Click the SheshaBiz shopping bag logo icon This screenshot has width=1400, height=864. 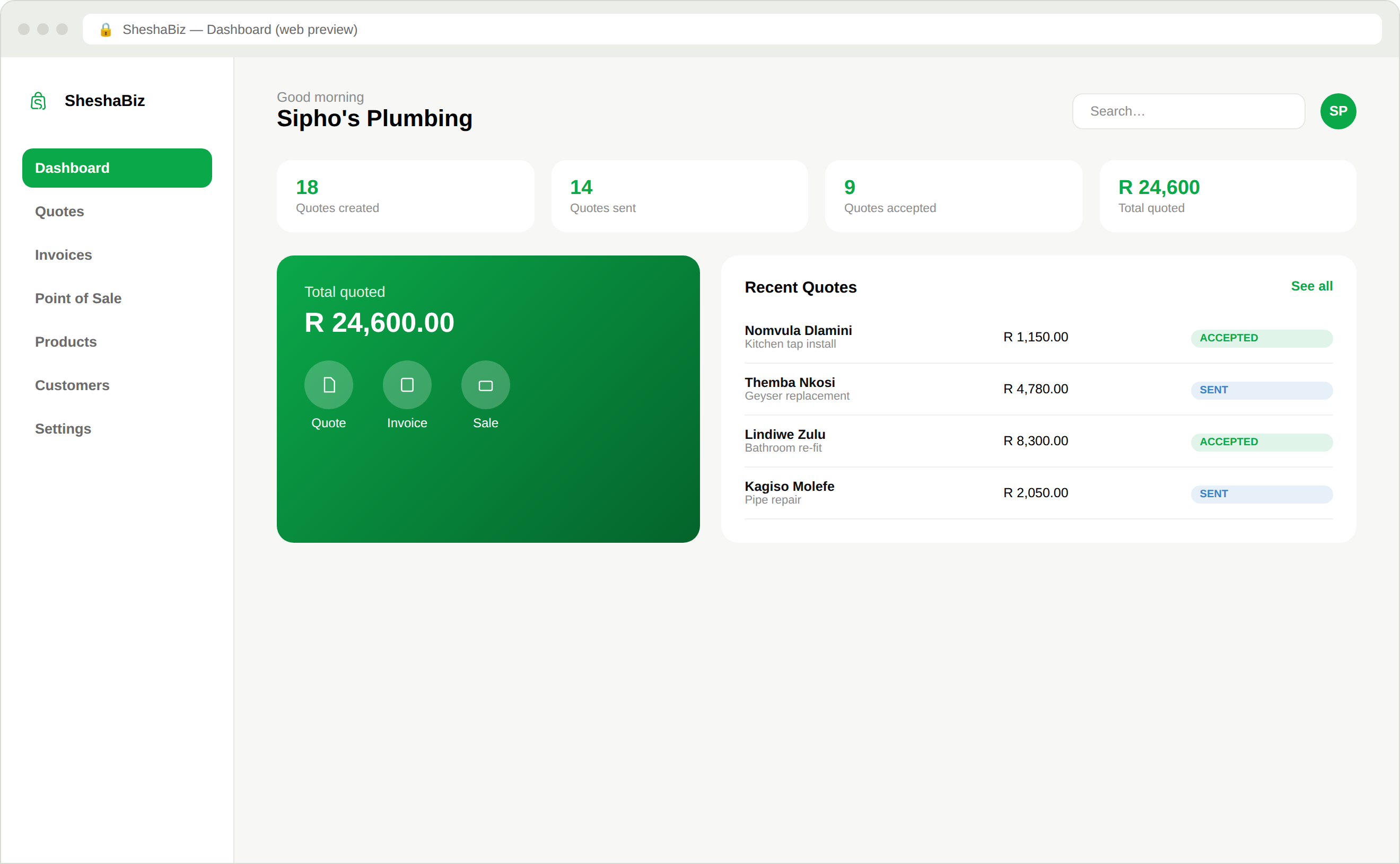[x=38, y=101]
